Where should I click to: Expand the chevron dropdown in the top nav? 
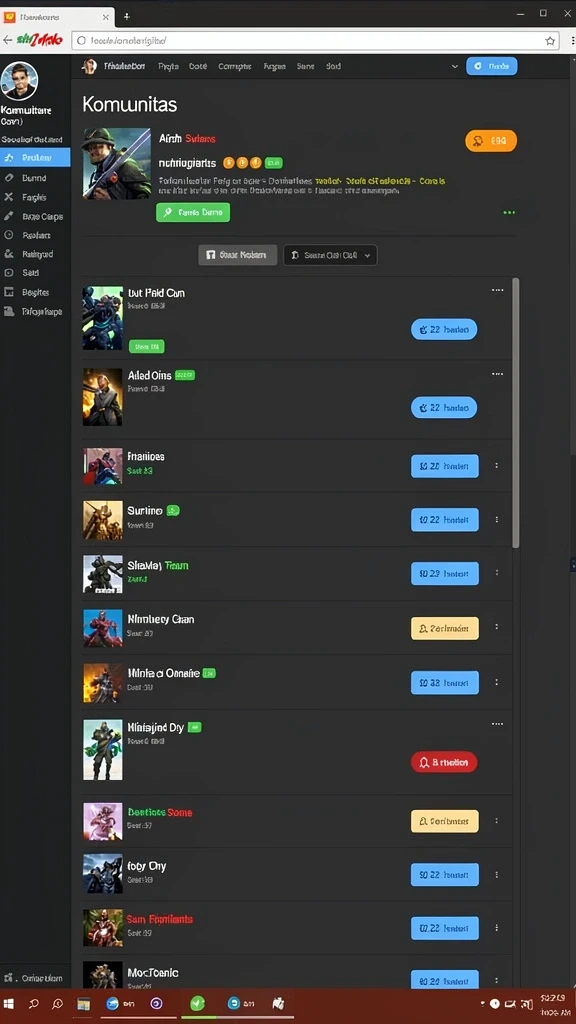(455, 67)
